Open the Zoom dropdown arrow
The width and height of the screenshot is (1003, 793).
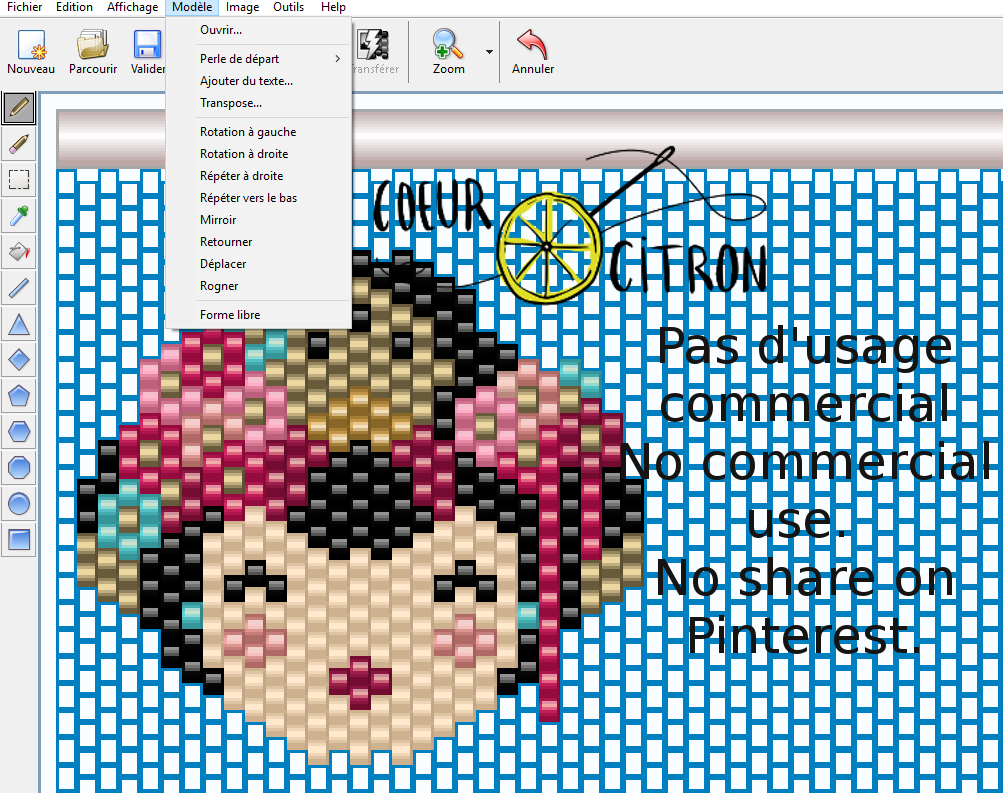pos(489,52)
